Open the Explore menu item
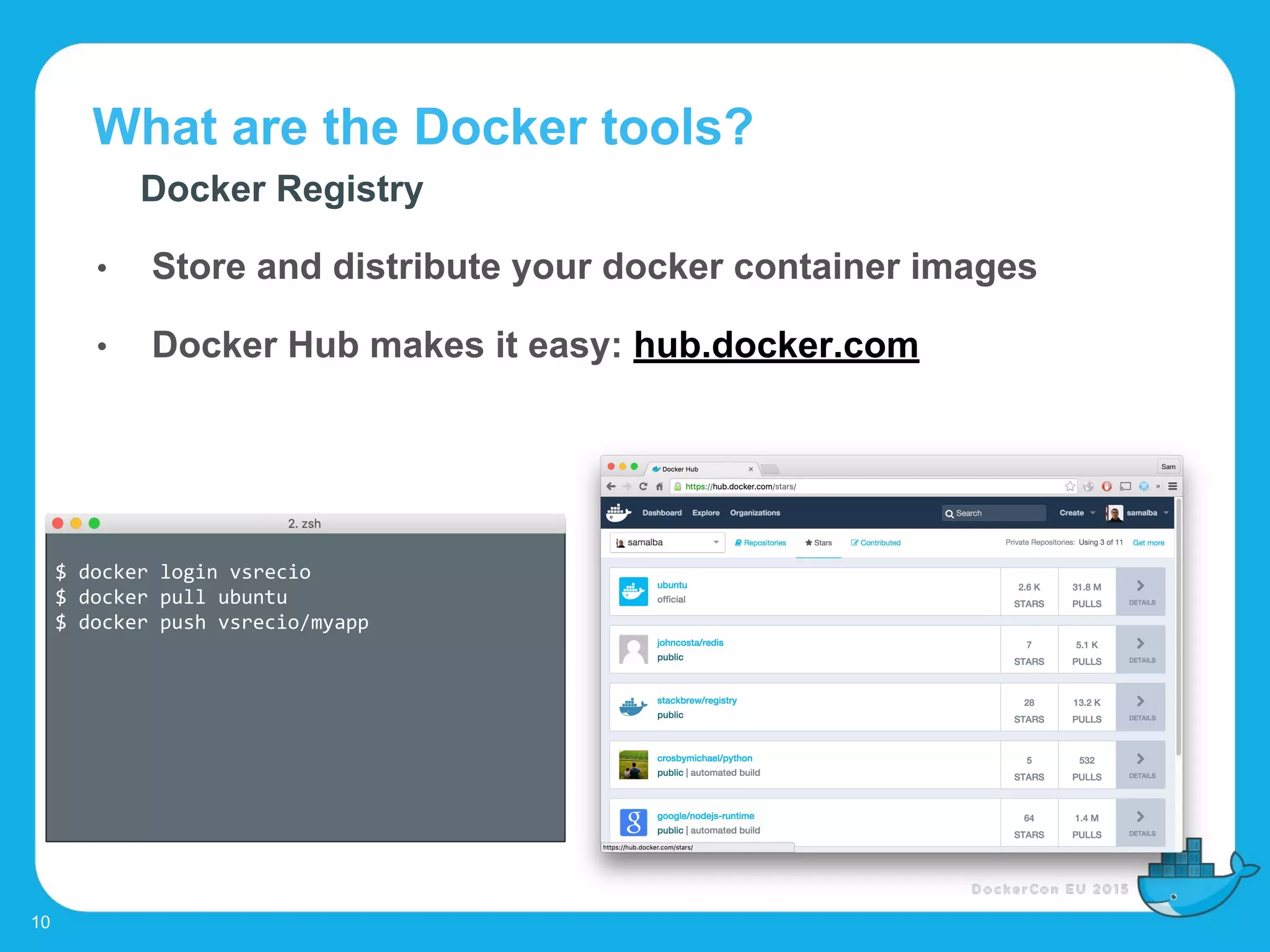1270x952 pixels. 706,513
